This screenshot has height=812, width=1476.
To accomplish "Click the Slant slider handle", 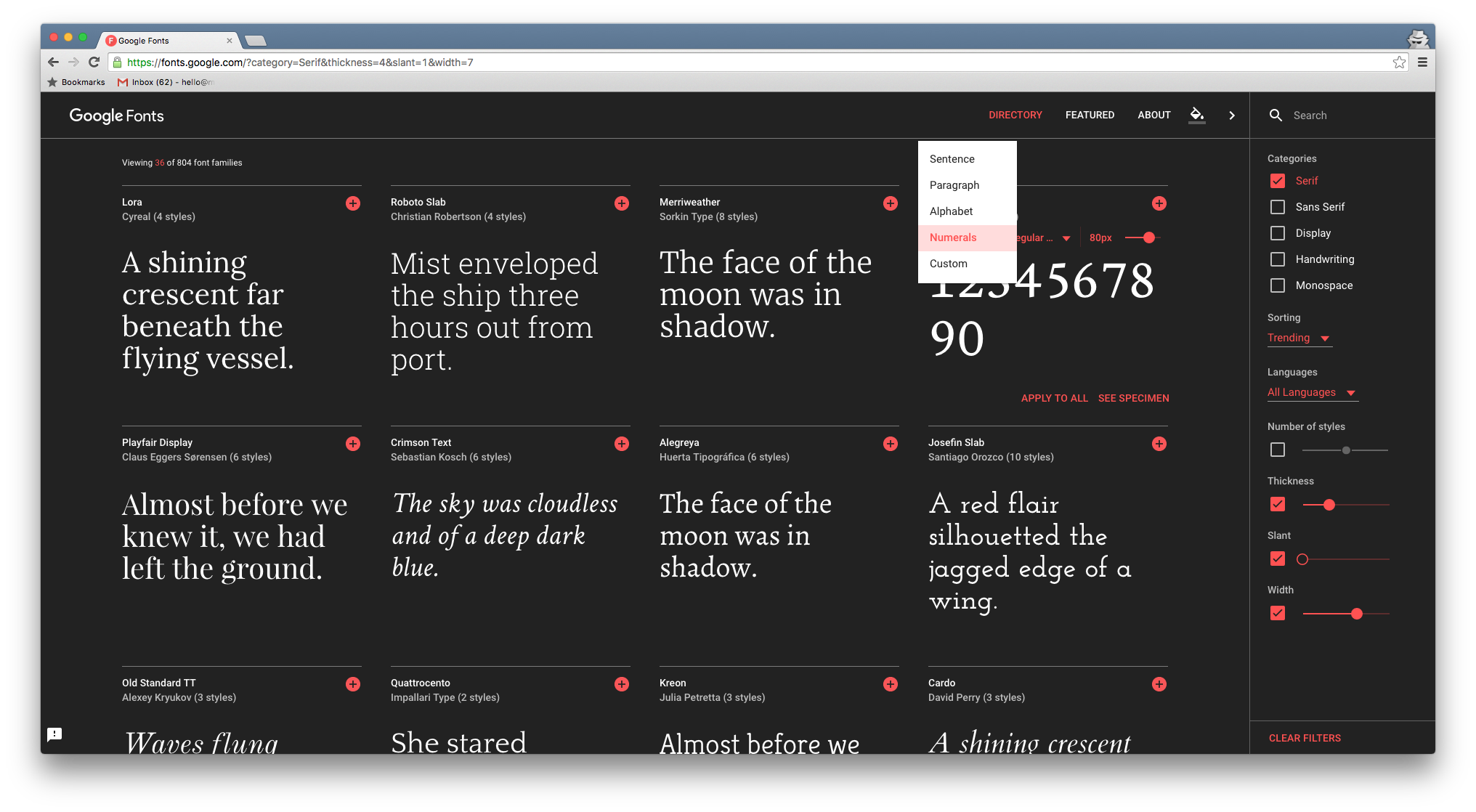I will pos(1302,559).
